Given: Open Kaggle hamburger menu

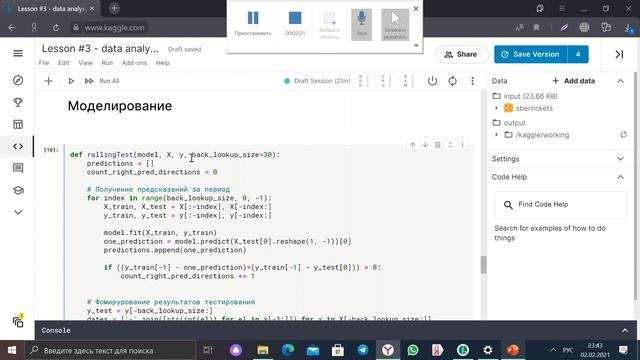Looking at the screenshot, I should [x=18, y=53].
